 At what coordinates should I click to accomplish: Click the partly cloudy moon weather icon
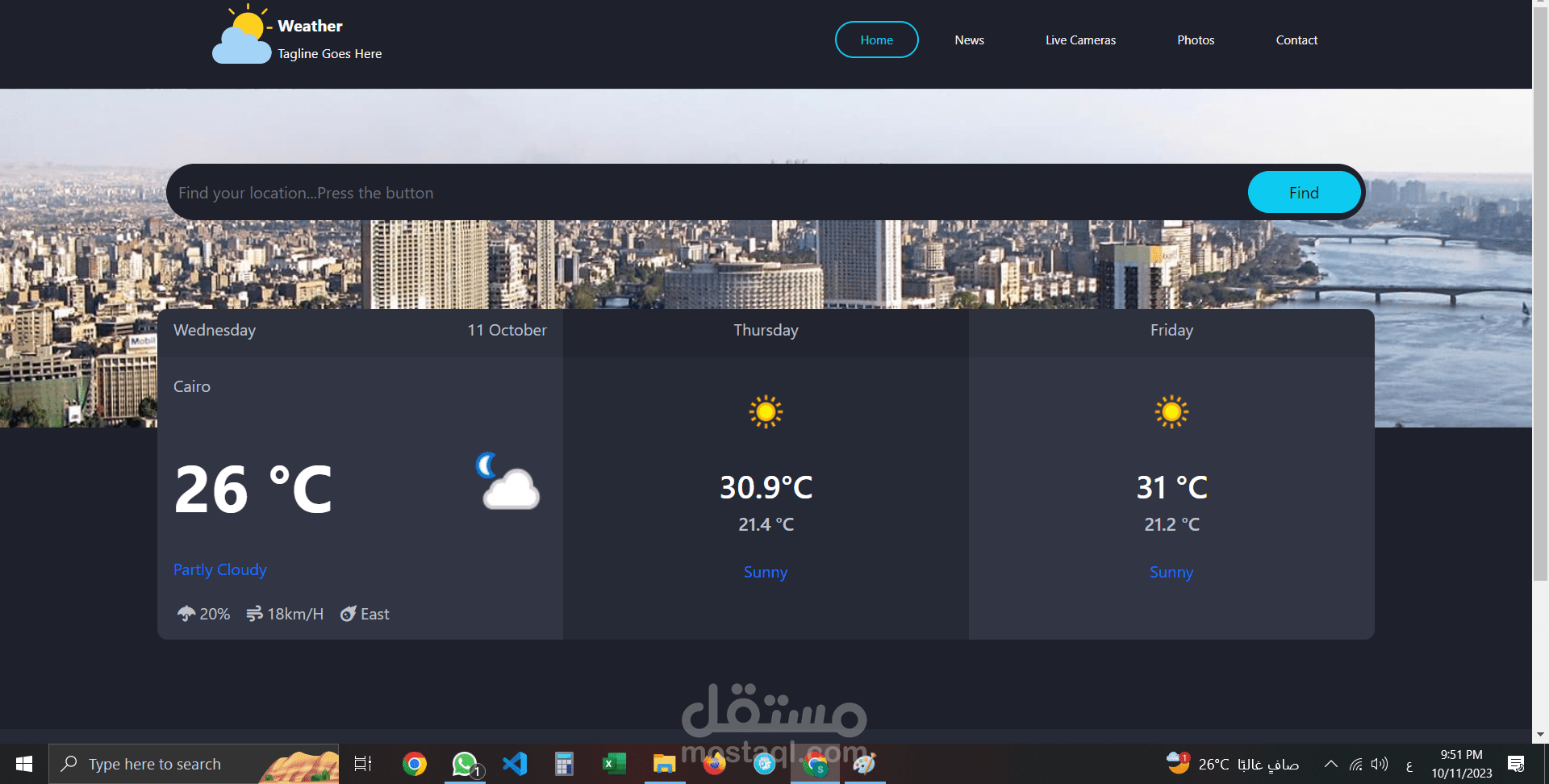[x=508, y=482]
